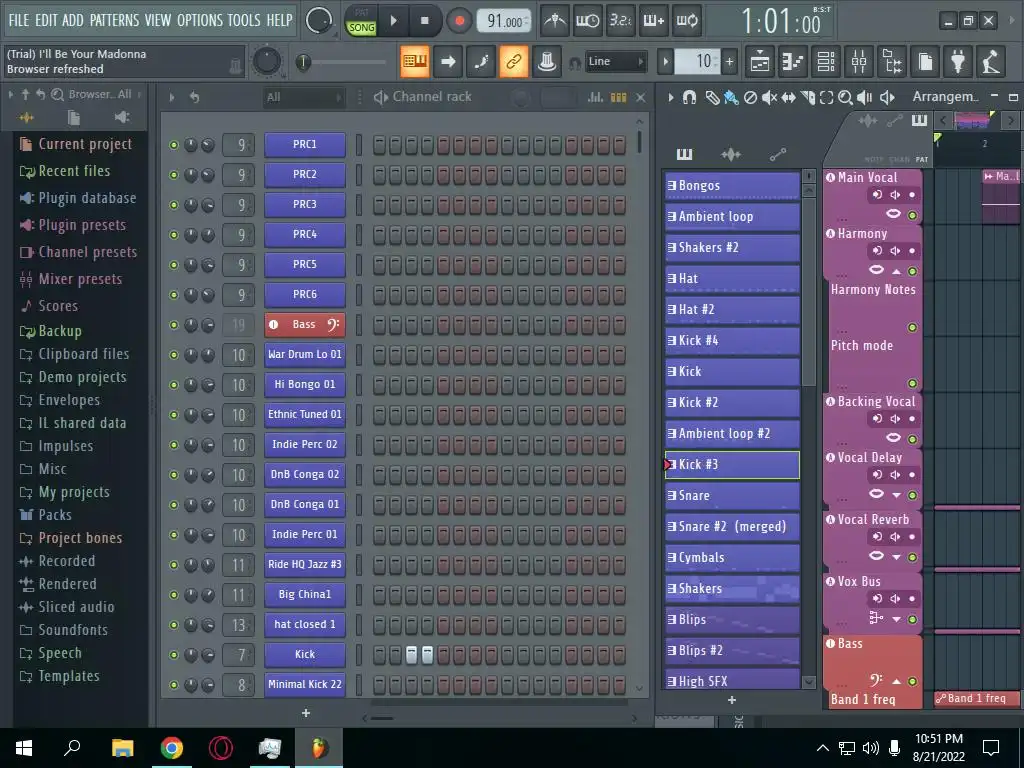
Task: Select the Ride HQ Jazz #3 channel button
Action: [304, 564]
